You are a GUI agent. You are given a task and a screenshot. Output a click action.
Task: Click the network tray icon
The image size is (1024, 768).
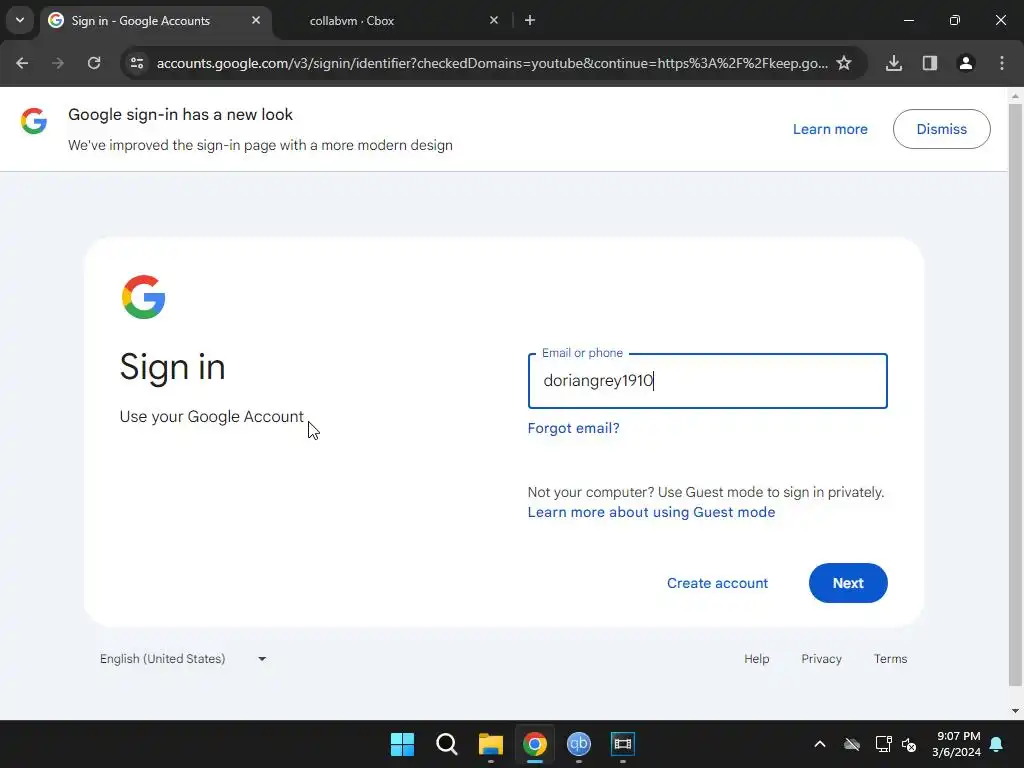point(883,744)
